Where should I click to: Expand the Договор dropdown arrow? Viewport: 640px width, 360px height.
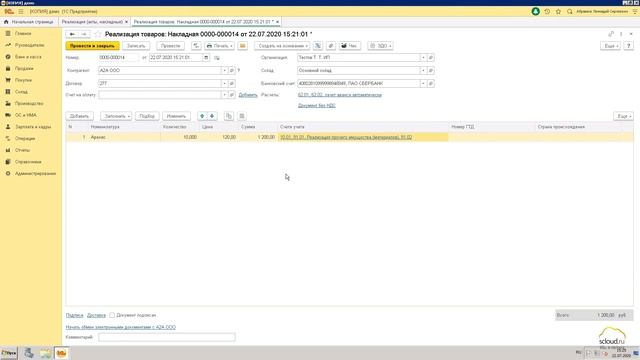[x=224, y=83]
